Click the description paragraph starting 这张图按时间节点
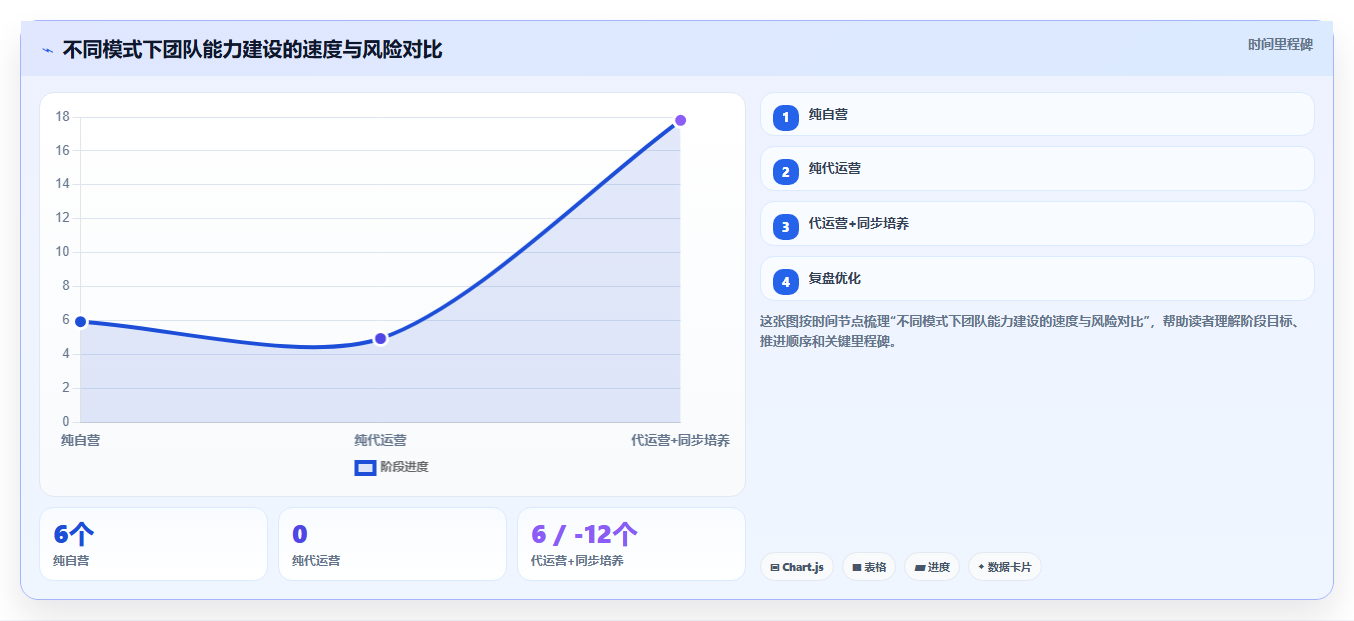The width and height of the screenshot is (1354, 621). point(1030,331)
